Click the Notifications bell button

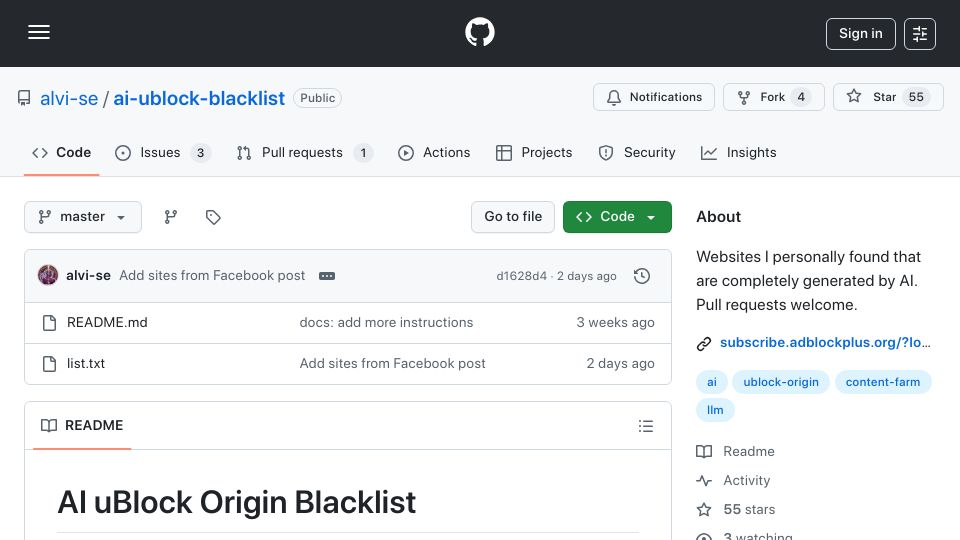[653, 97]
